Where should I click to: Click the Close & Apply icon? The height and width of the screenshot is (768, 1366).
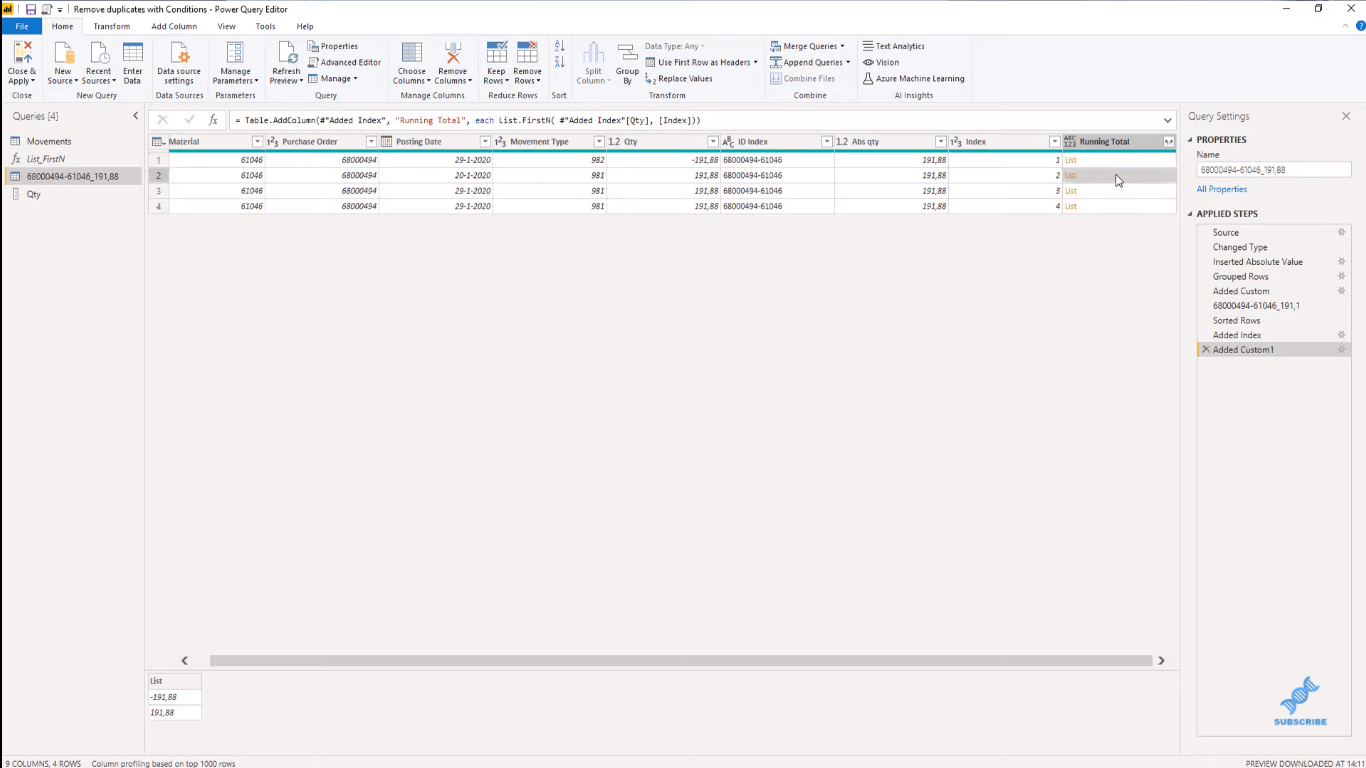pyautogui.click(x=22, y=54)
